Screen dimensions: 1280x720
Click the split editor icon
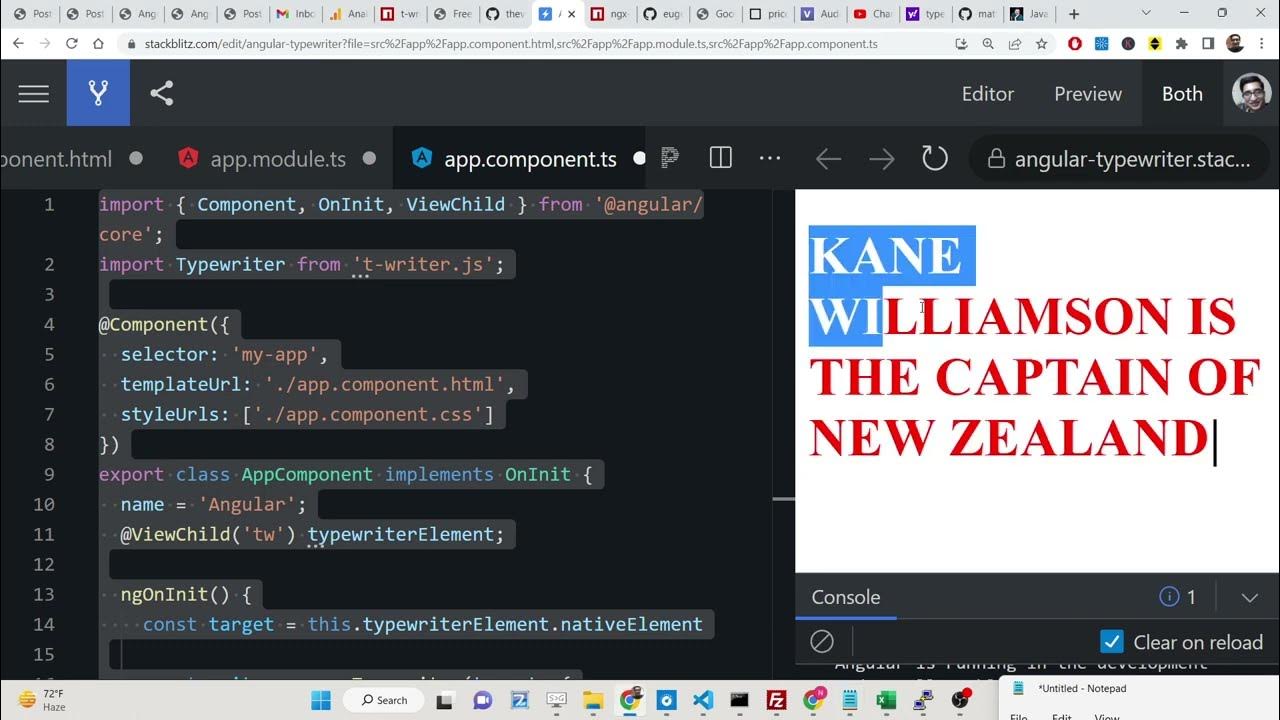[x=720, y=158]
